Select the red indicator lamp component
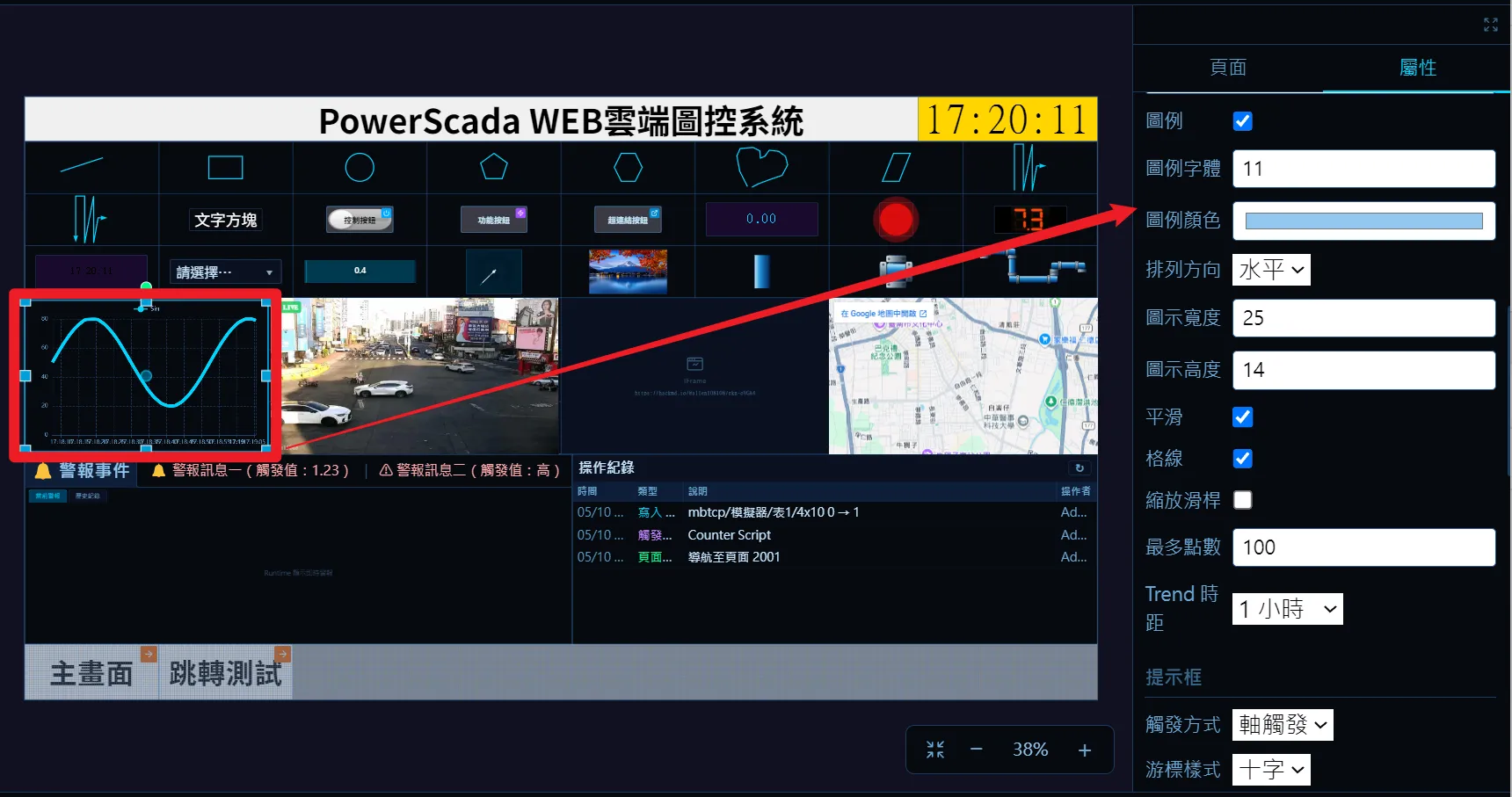1512x797 pixels. 896,220
